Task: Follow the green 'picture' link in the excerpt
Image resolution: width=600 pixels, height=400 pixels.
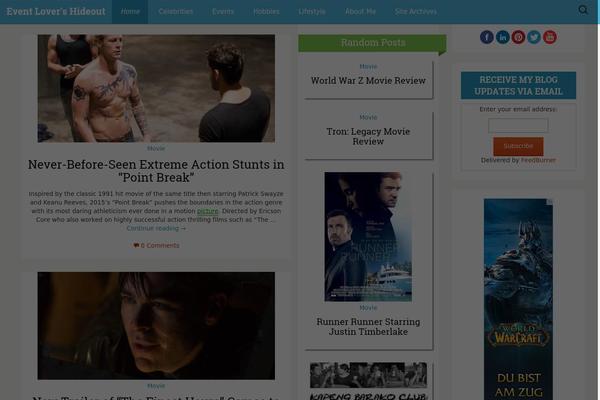Action: click(207, 211)
